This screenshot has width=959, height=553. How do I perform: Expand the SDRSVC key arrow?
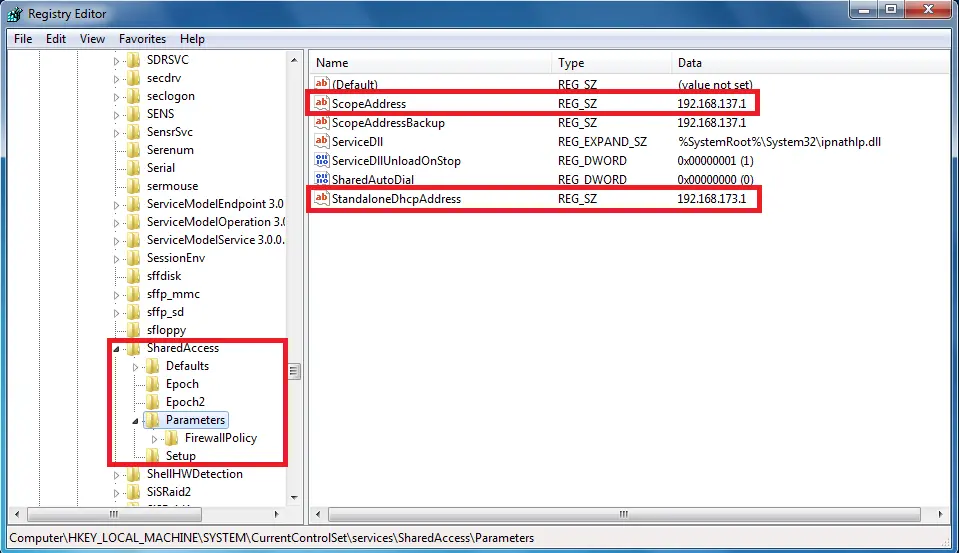pyautogui.click(x=116, y=61)
